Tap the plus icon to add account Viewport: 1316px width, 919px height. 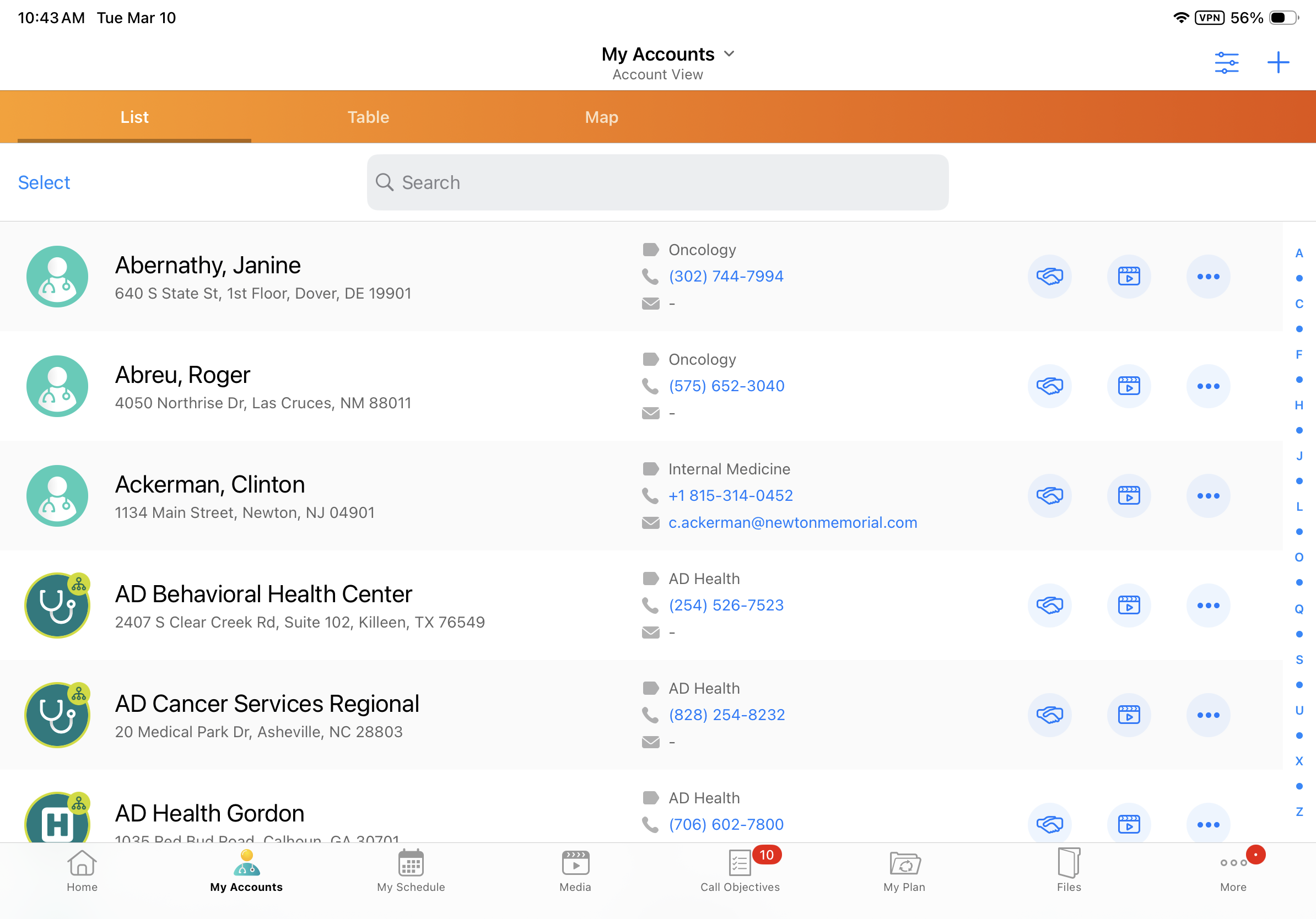[1277, 62]
